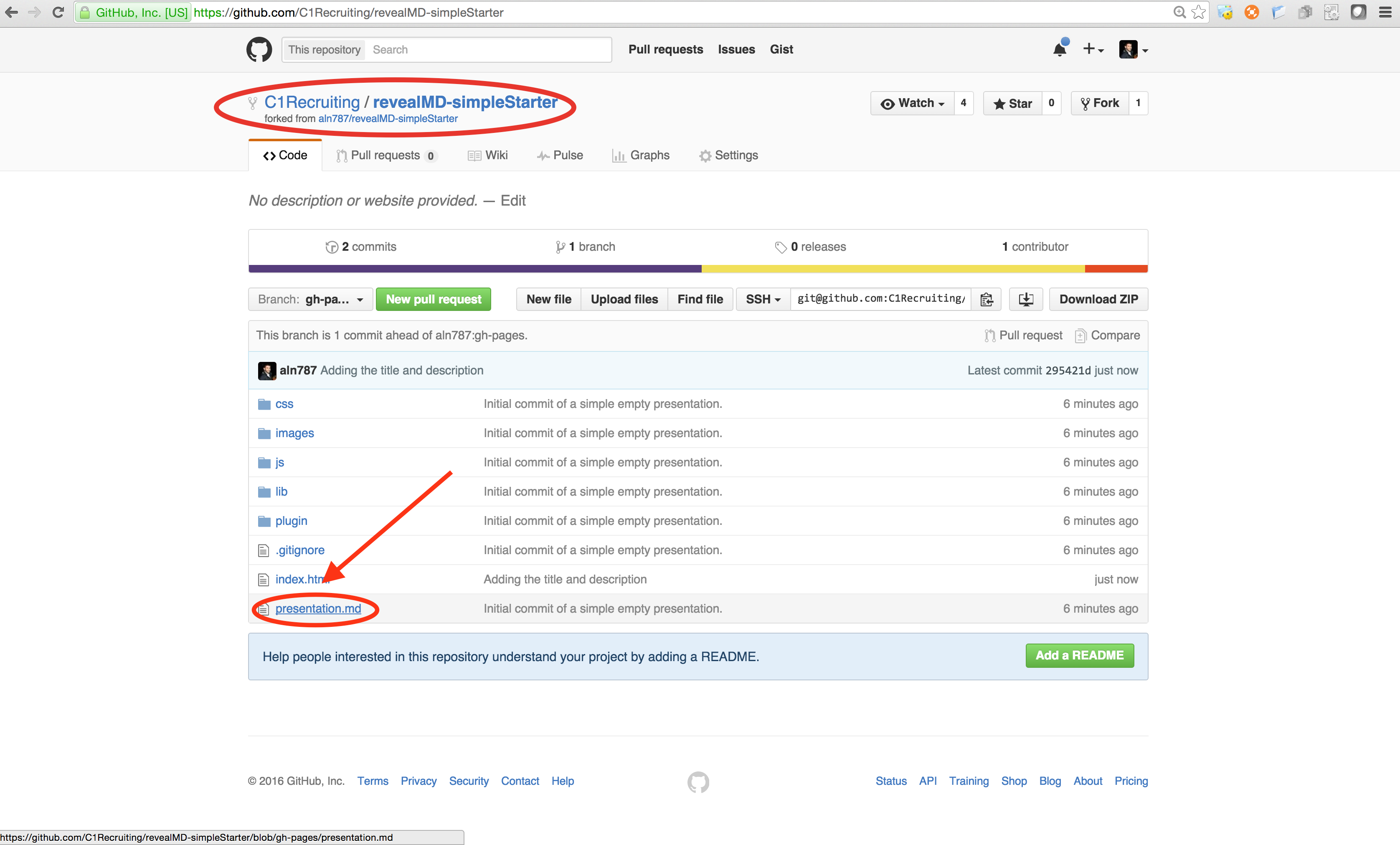1400x845 pixels.
Task: Open the SSH protocol dropdown
Action: 763,299
